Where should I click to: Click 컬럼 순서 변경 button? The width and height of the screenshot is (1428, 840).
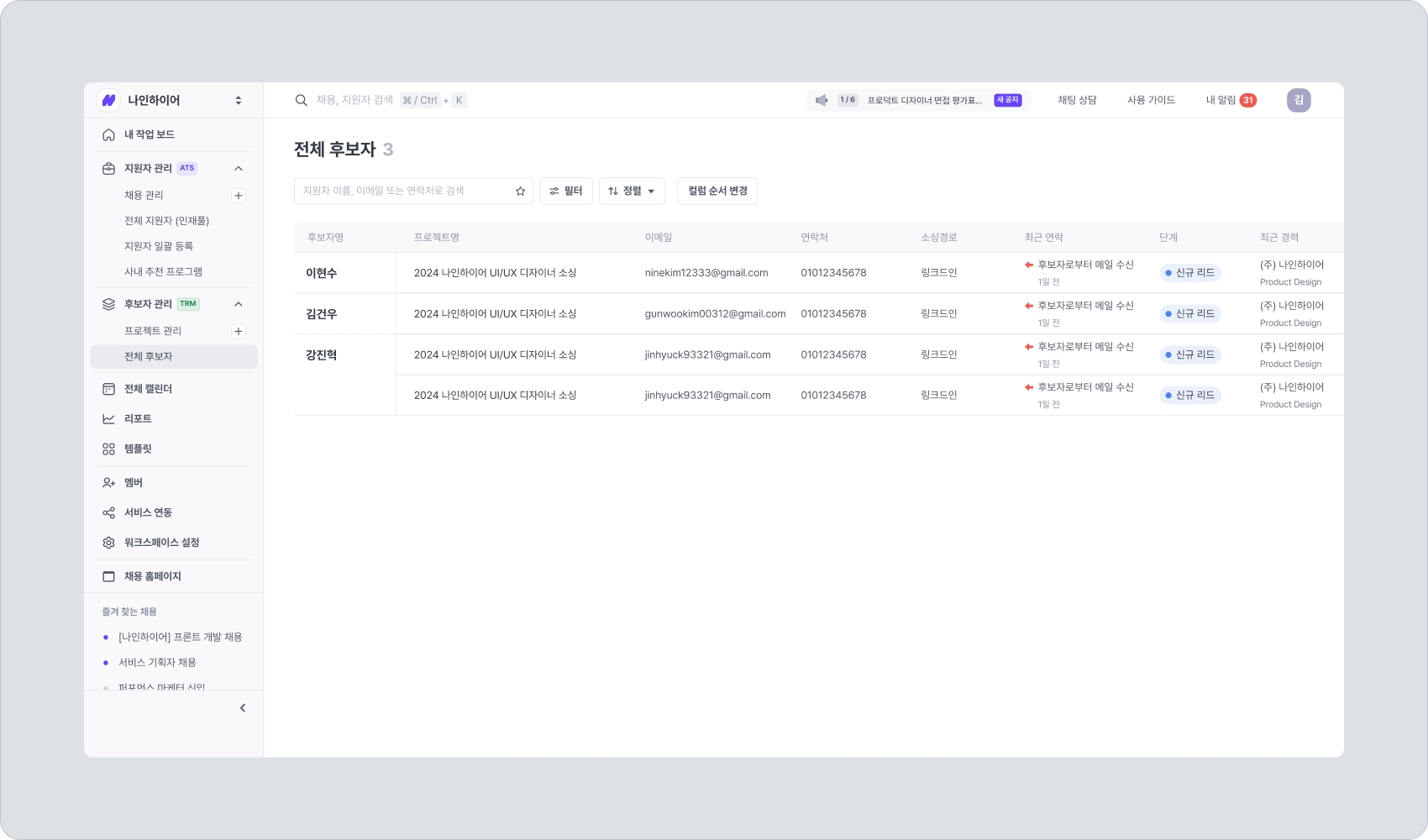pyautogui.click(x=717, y=191)
